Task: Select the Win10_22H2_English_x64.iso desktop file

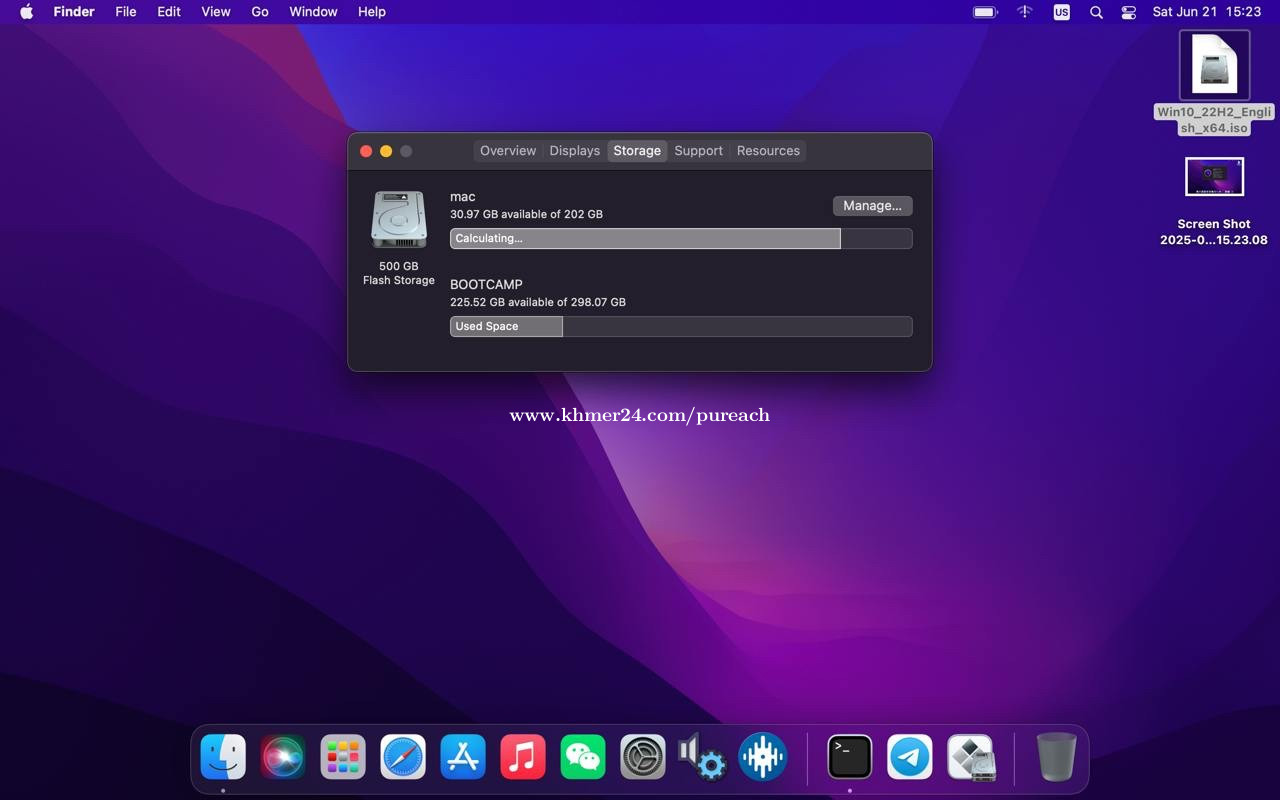Action: pos(1214,82)
